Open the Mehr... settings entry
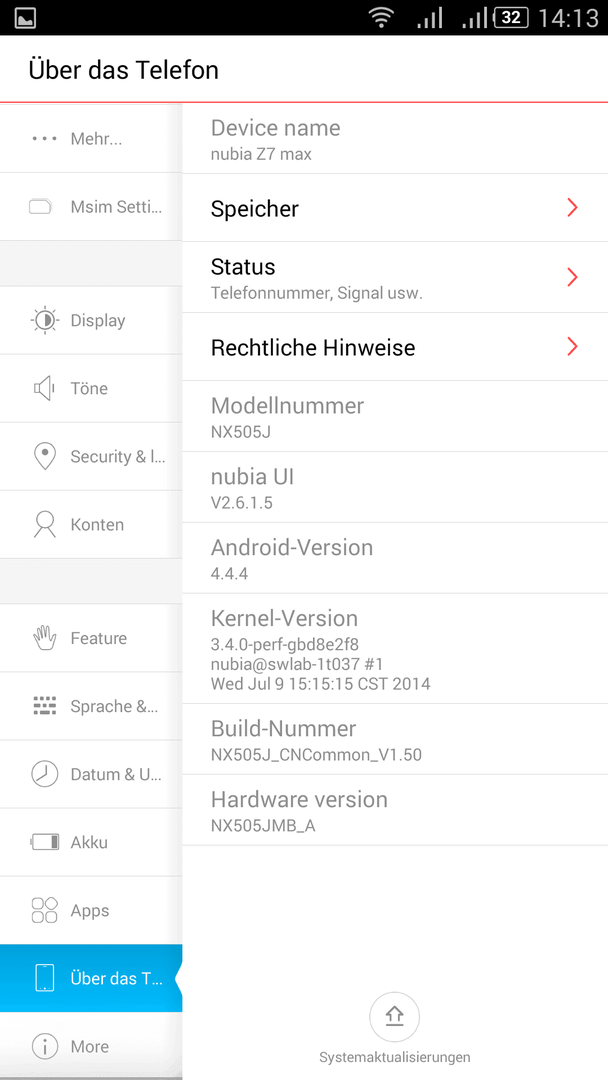 pyautogui.click(x=91, y=139)
